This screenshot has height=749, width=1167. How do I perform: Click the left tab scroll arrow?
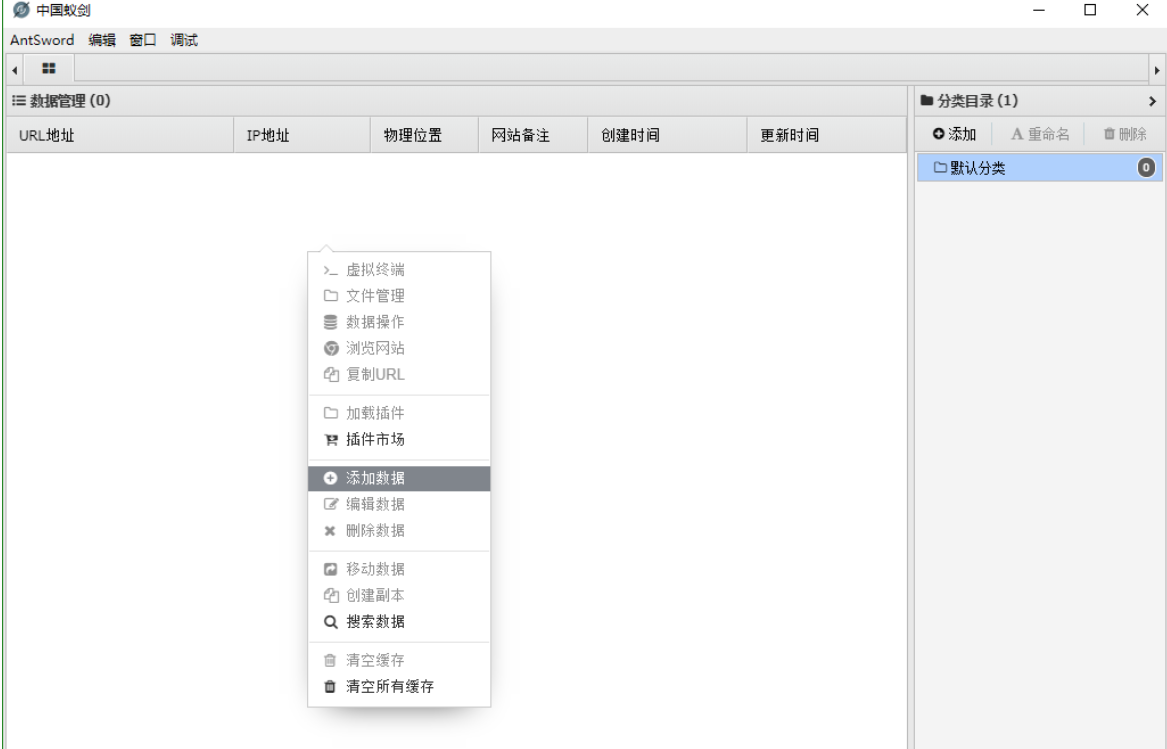pos(15,70)
